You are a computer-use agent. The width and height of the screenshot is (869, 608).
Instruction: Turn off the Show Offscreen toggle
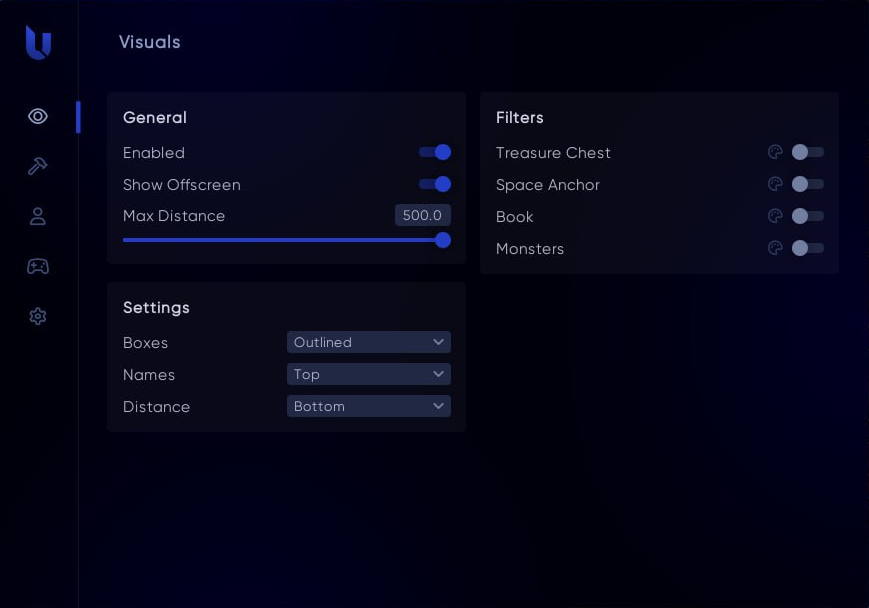tap(435, 184)
